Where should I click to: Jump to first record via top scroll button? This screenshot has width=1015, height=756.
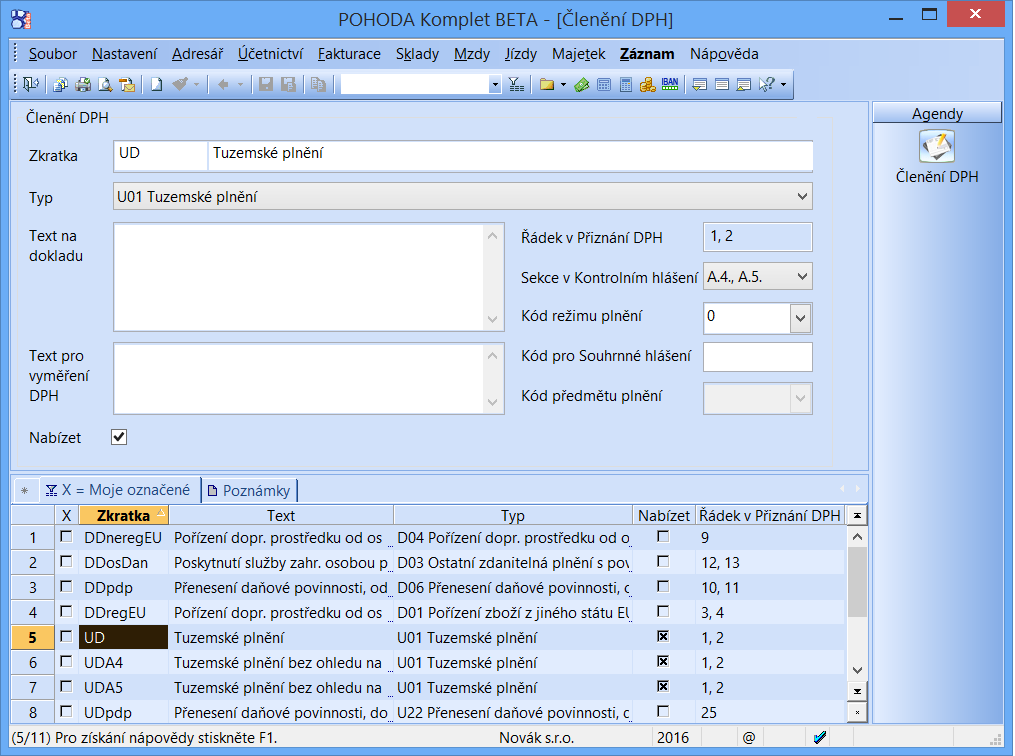857,516
